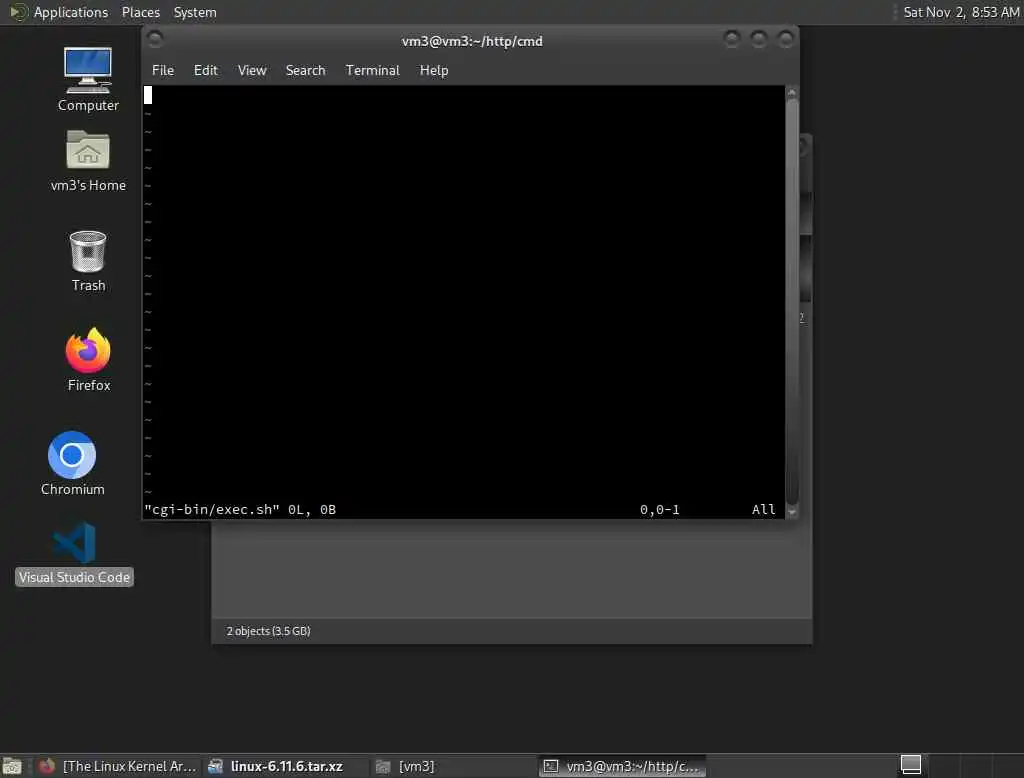Open the Terminal menu
1024x778 pixels.
pyautogui.click(x=372, y=70)
